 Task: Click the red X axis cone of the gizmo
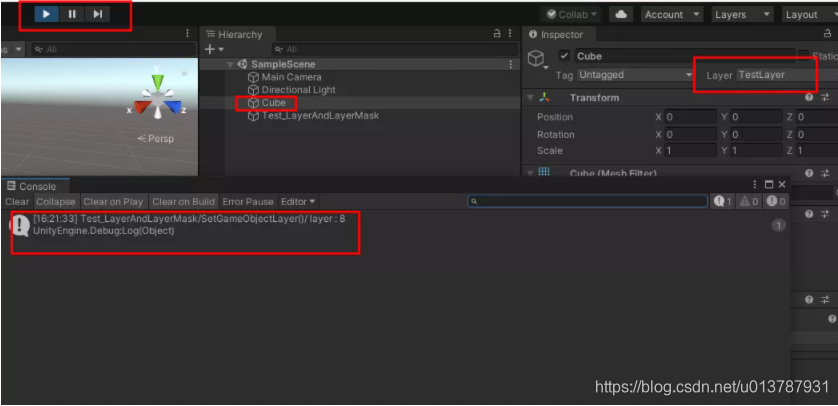pyautogui.click(x=142, y=107)
